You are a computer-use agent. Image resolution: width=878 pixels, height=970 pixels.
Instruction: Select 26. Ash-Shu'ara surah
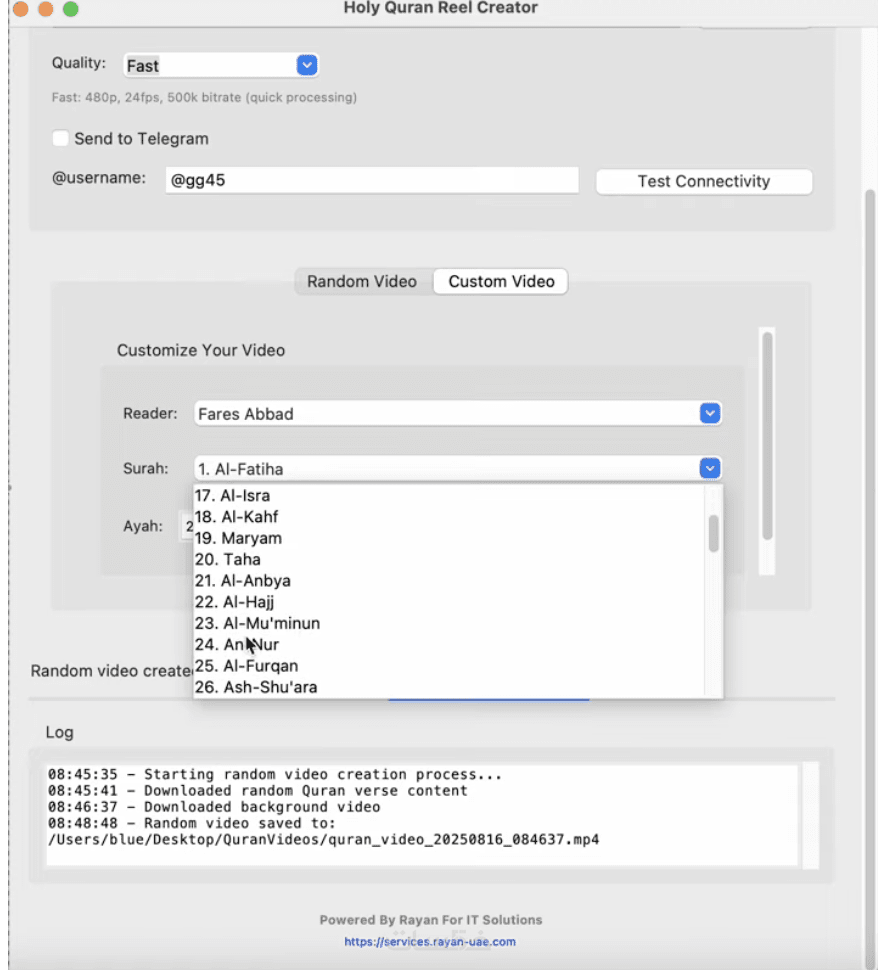[449, 687]
